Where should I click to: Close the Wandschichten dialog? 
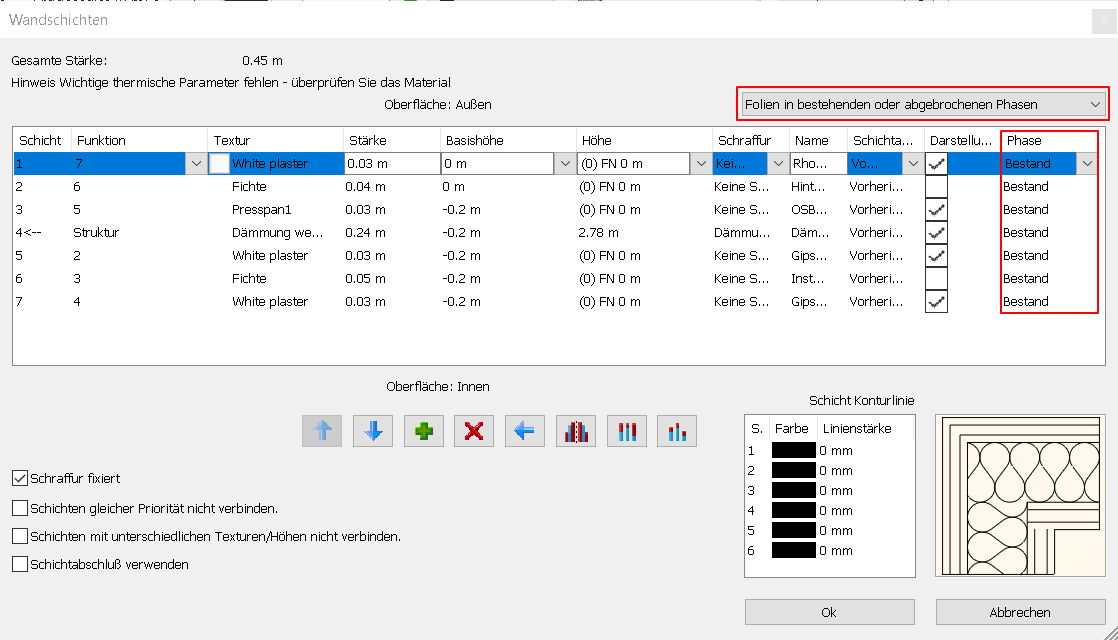1104,21
